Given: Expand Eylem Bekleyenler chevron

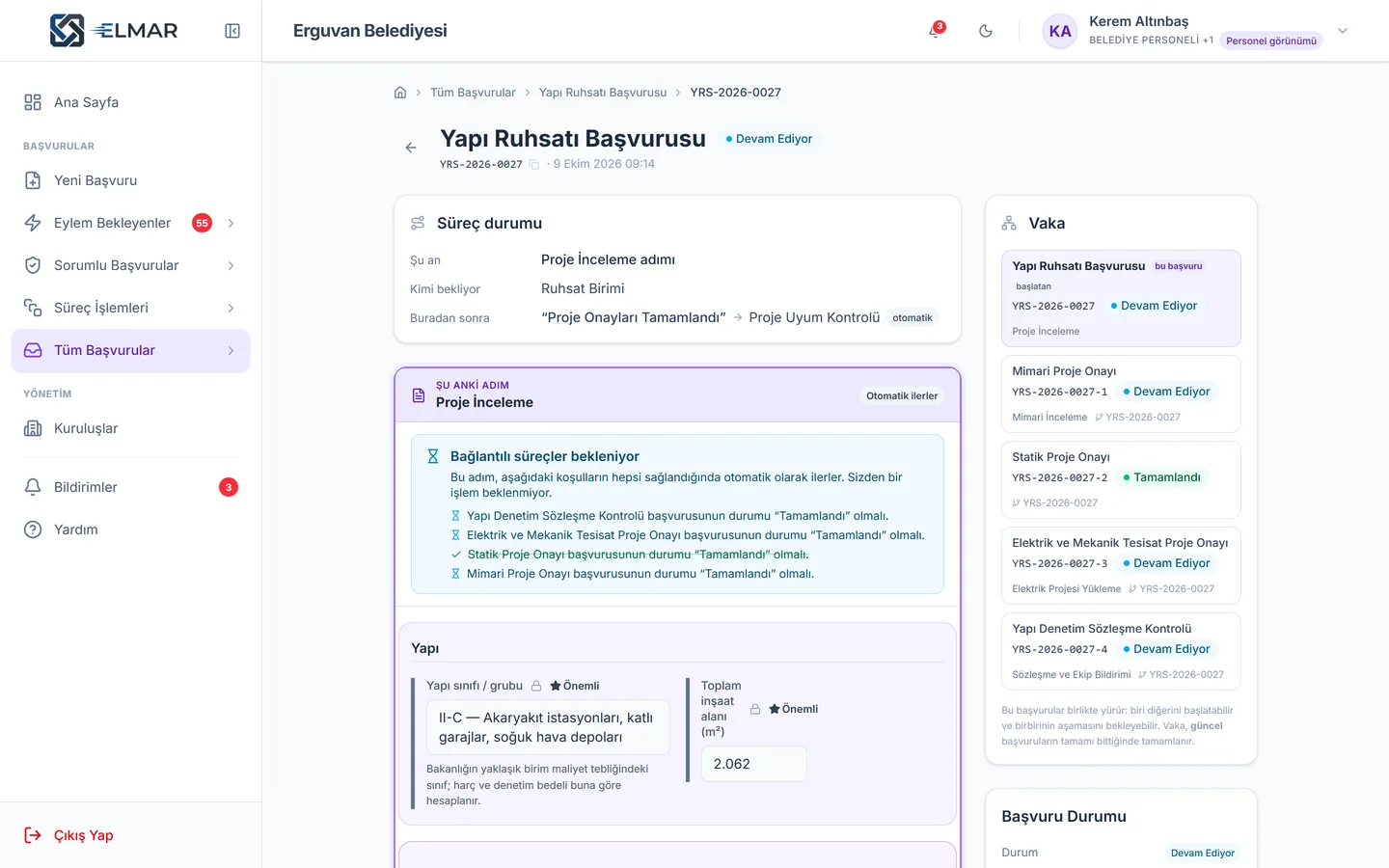Looking at the screenshot, I should 231,223.
